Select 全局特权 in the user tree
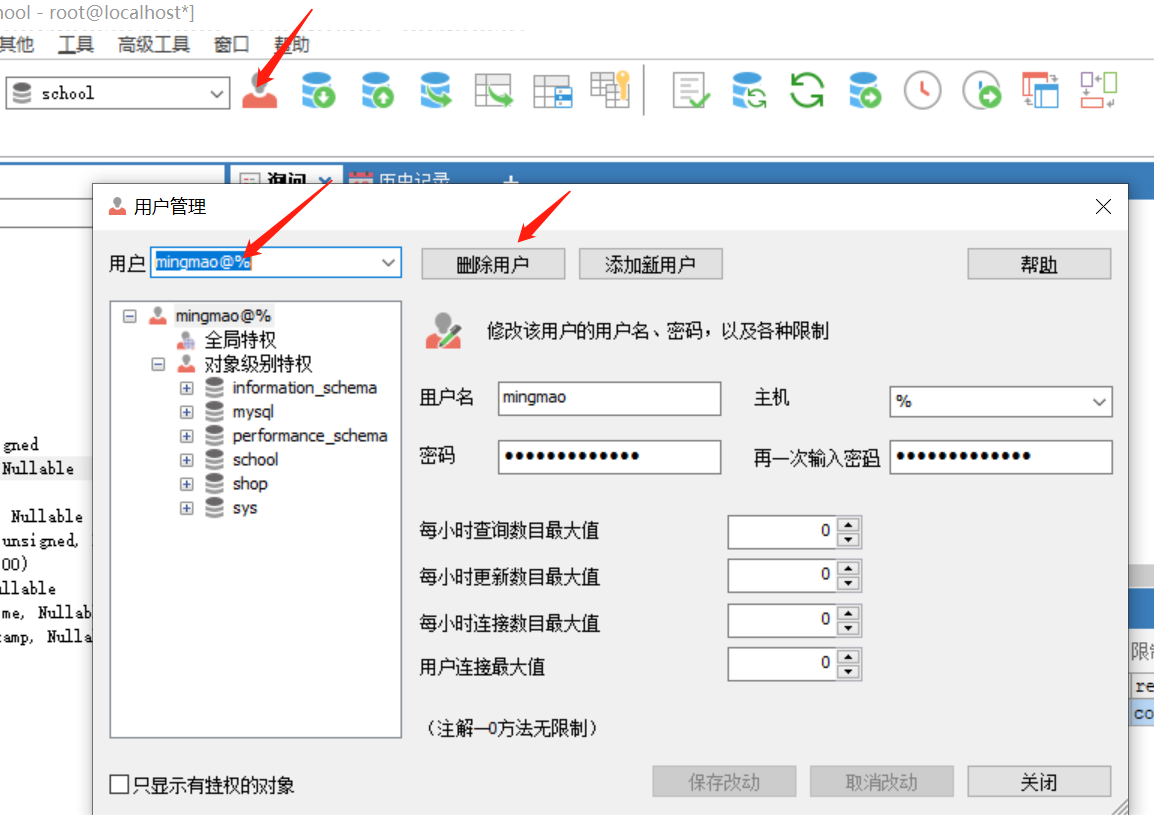Viewport: 1154px width, 815px height. tap(240, 340)
